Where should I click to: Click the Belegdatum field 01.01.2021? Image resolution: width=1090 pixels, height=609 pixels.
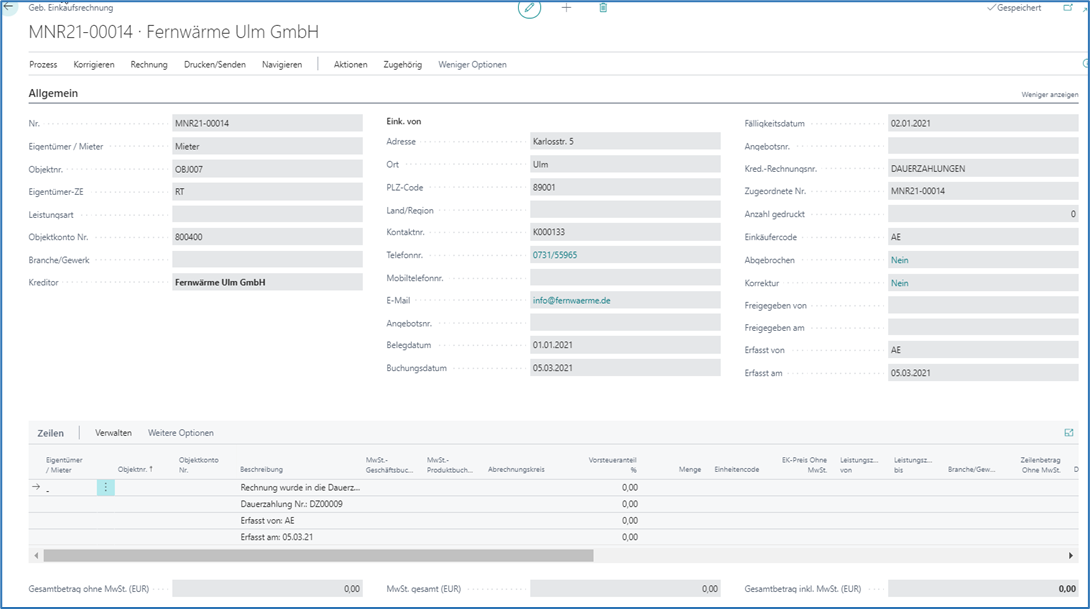click(x=625, y=345)
